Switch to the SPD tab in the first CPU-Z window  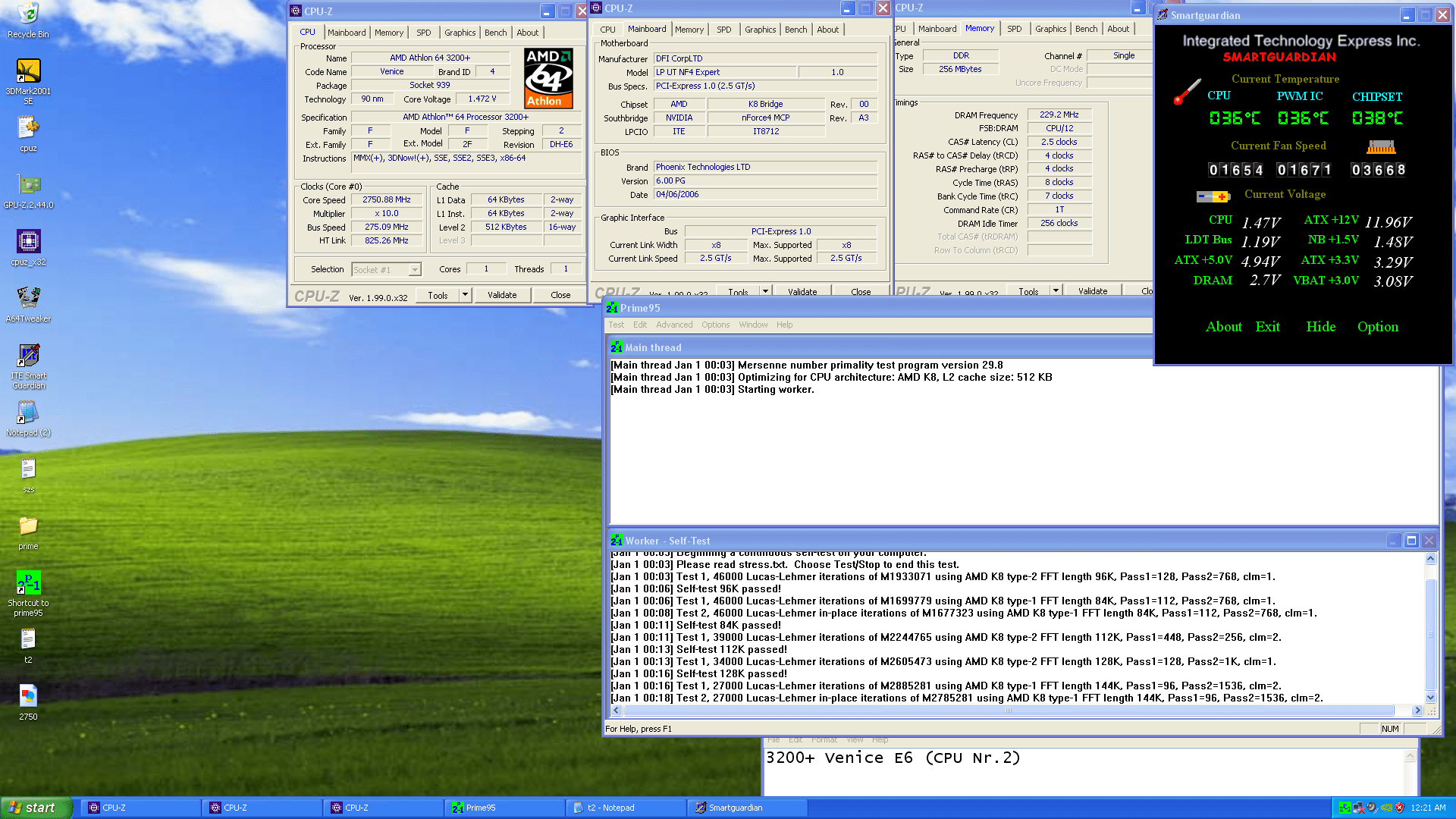pos(423,33)
